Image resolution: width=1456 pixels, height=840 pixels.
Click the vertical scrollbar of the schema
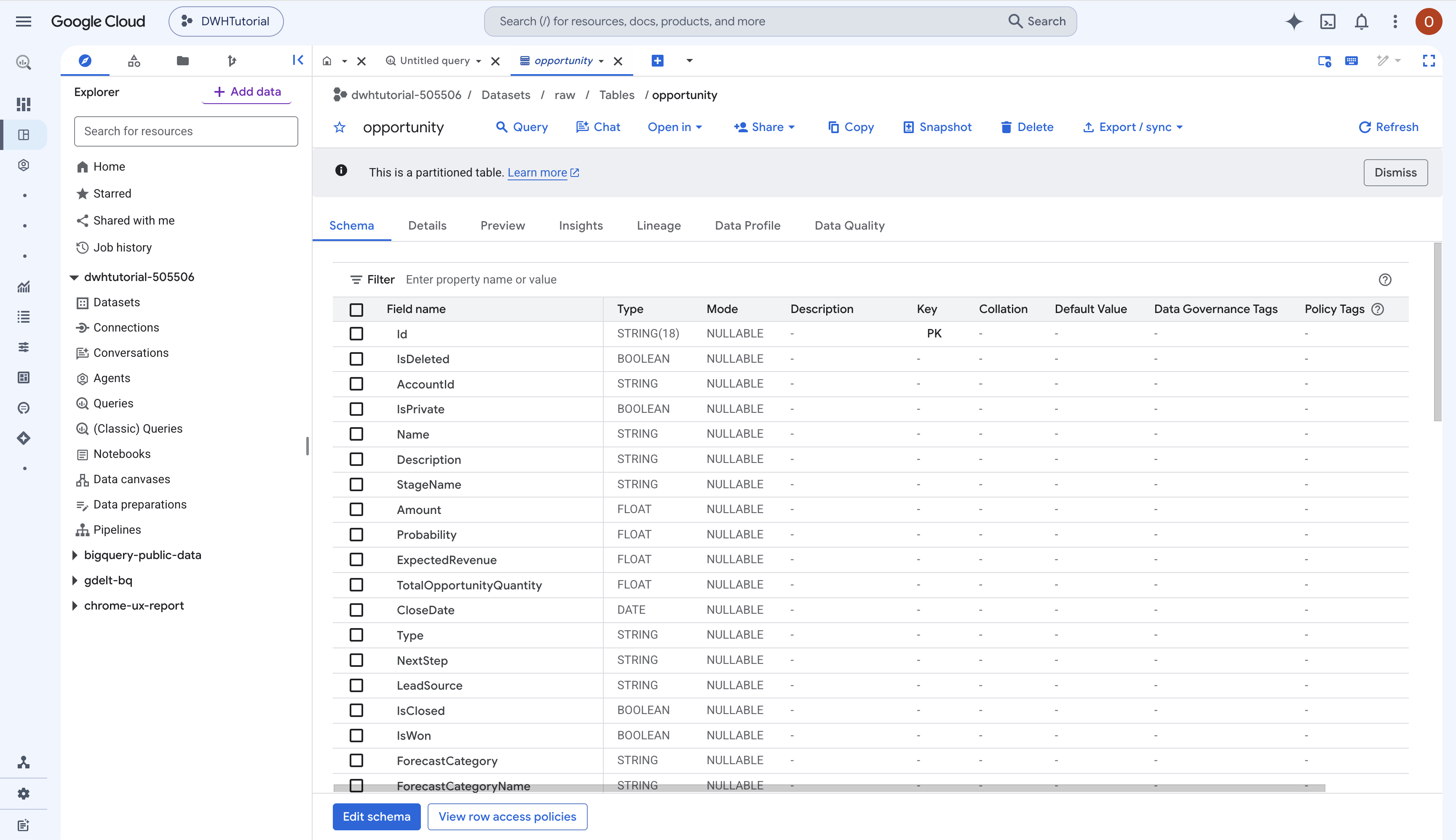pos(1437,332)
